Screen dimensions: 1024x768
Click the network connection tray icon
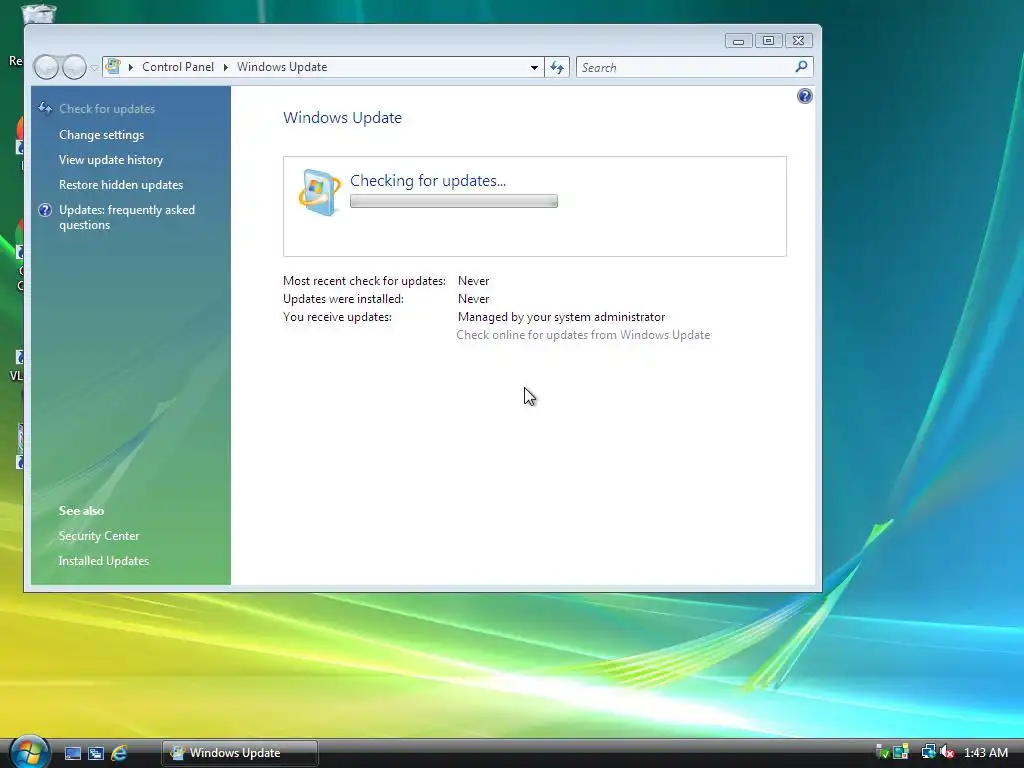[x=928, y=752]
